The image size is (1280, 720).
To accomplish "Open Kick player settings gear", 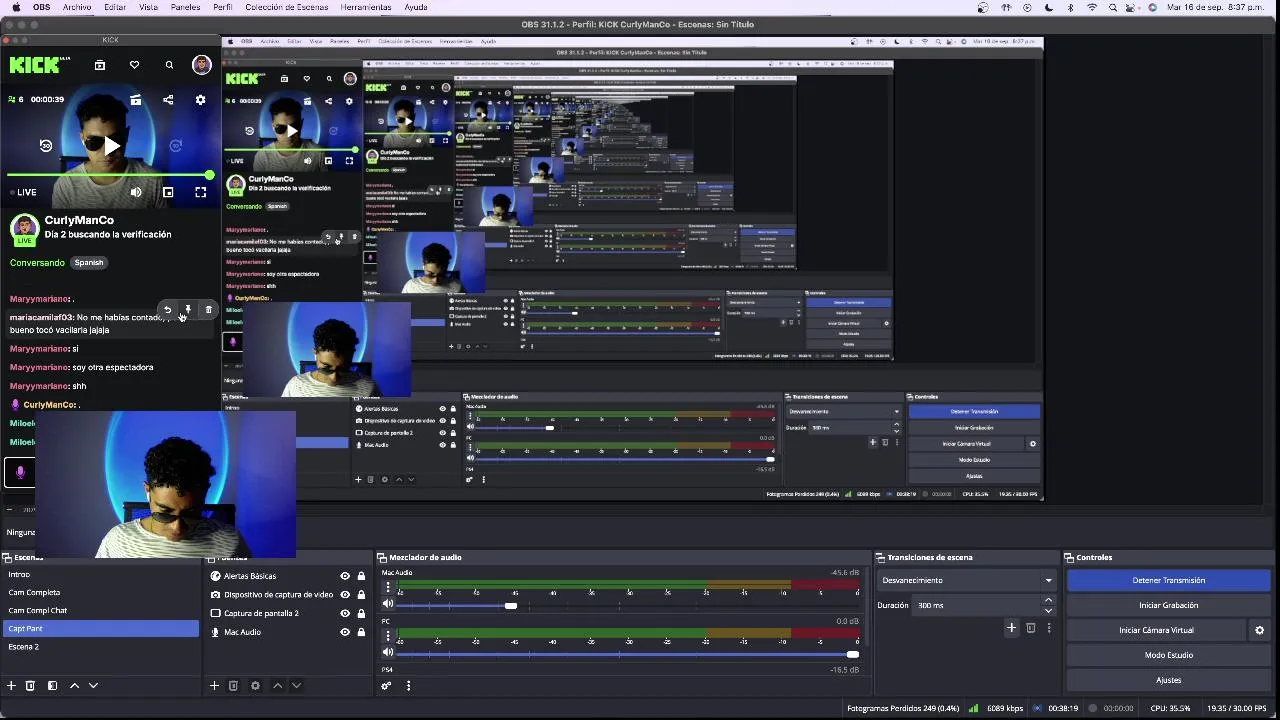I will [200, 100].
